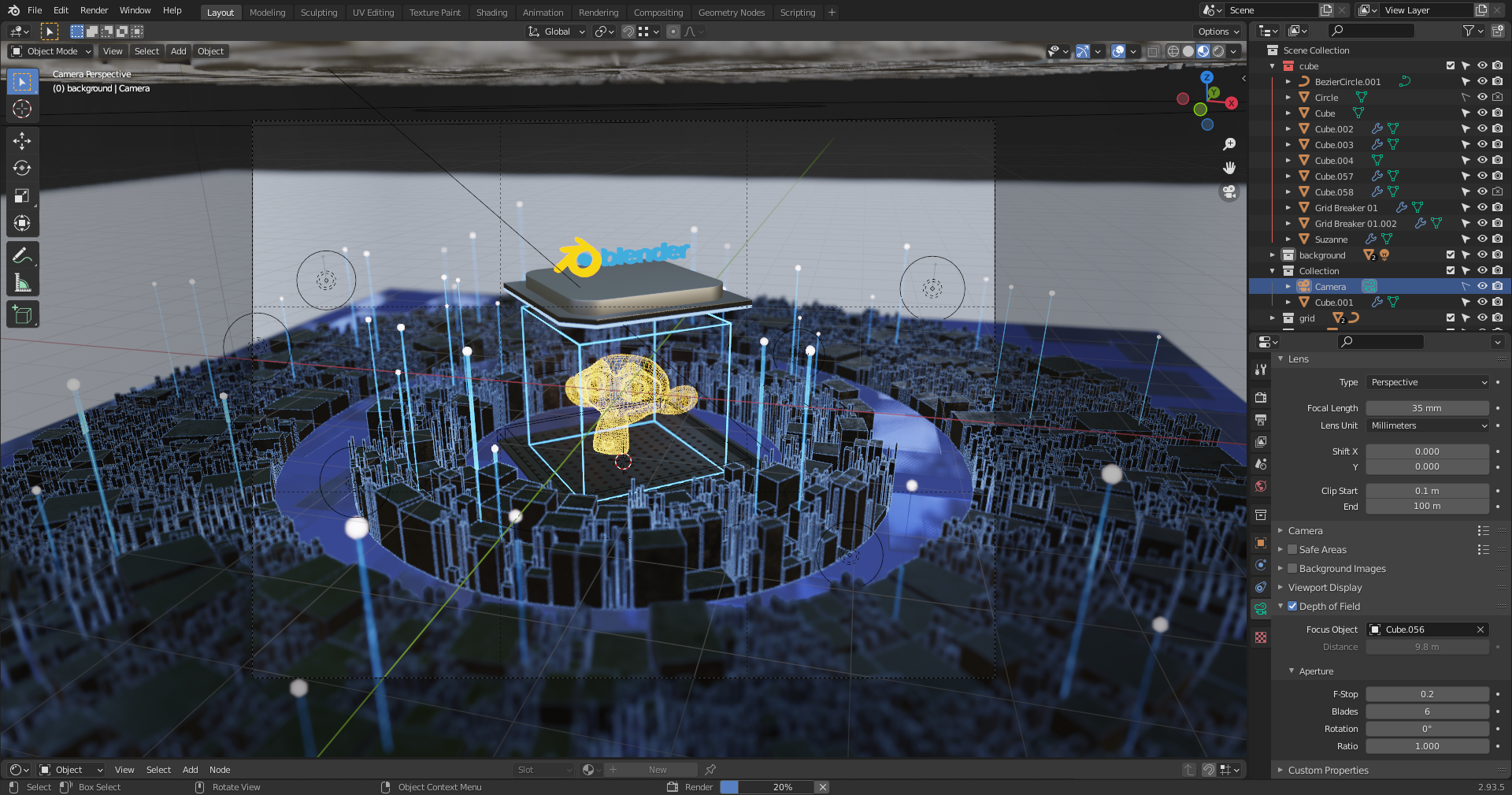This screenshot has width=1512, height=795.
Task: Open the File menu
Action: coord(35,10)
